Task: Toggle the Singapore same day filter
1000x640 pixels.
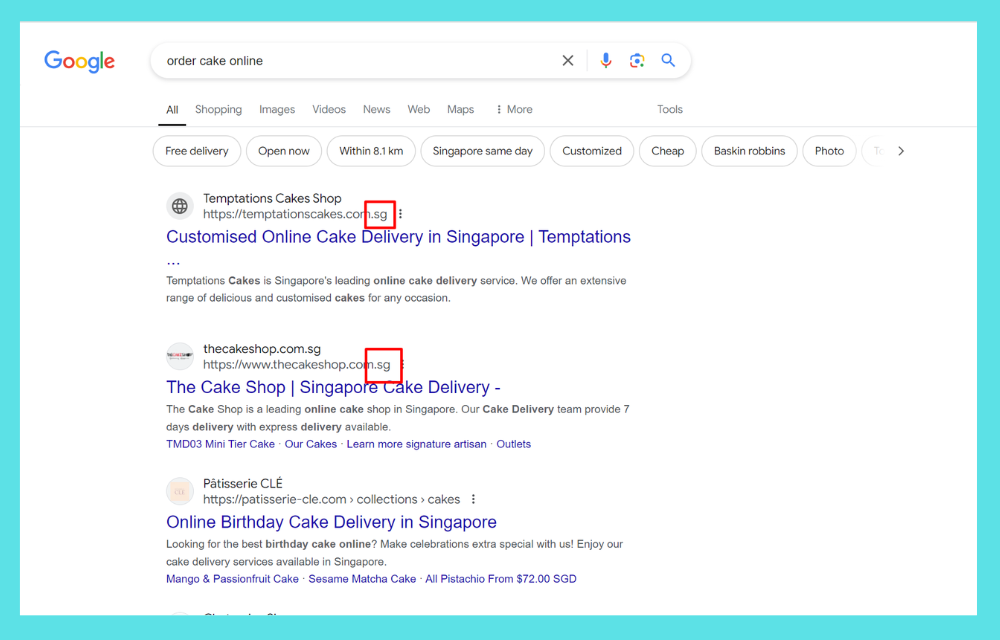Action: tap(482, 151)
